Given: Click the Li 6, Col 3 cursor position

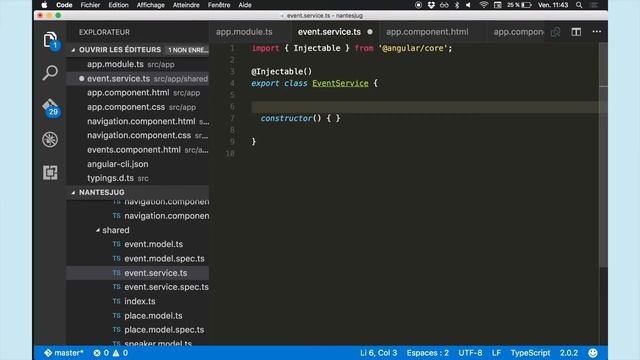Looking at the screenshot, I should (378, 353).
